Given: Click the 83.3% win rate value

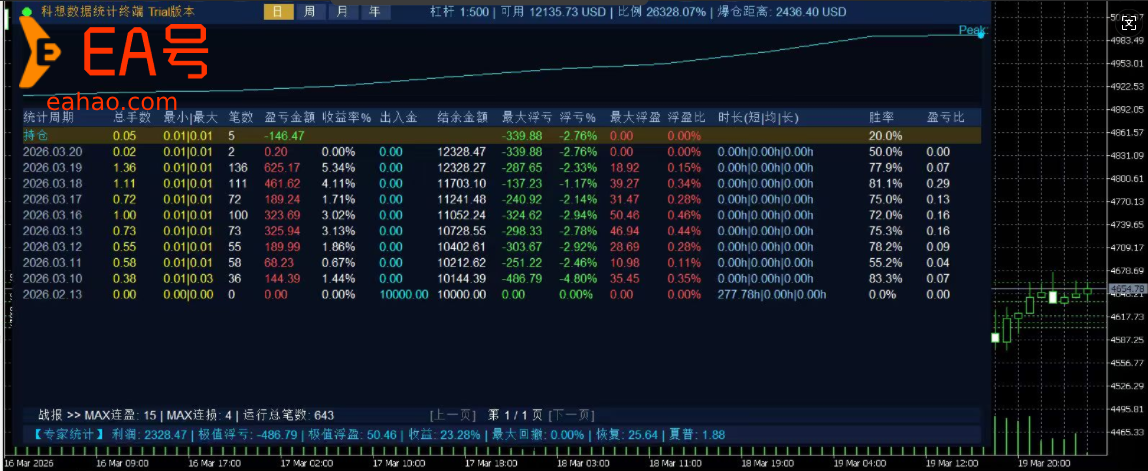Looking at the screenshot, I should 885,278.
